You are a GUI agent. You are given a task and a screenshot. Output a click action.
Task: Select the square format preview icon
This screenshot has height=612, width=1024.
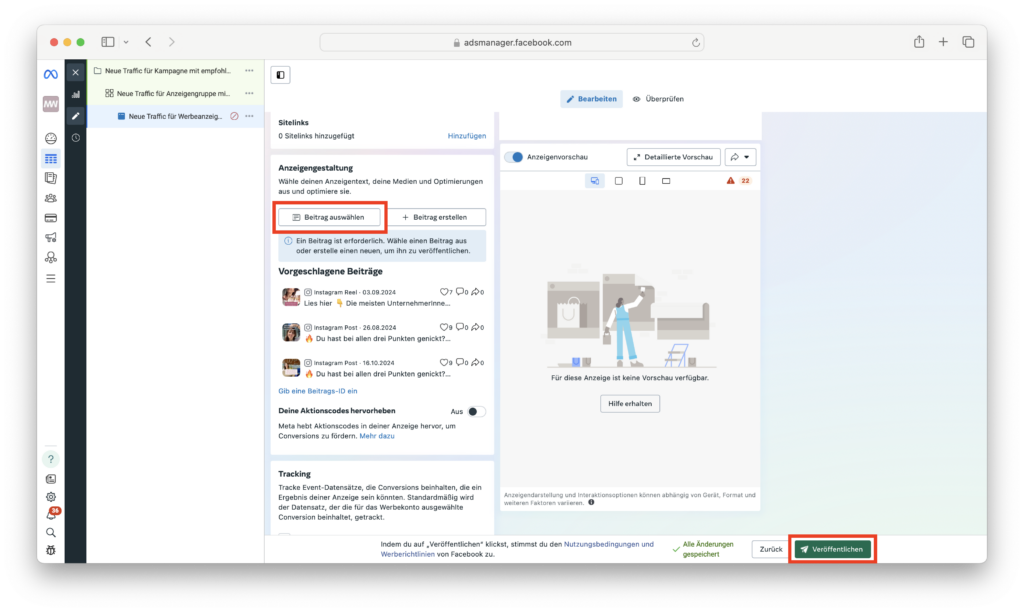pos(618,181)
